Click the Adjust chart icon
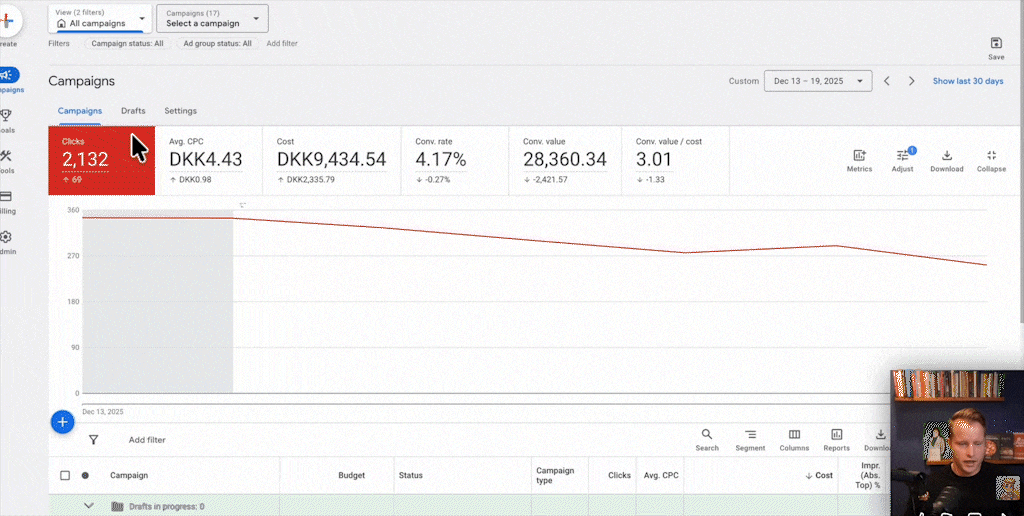The height and width of the screenshot is (516, 1024). (902, 156)
